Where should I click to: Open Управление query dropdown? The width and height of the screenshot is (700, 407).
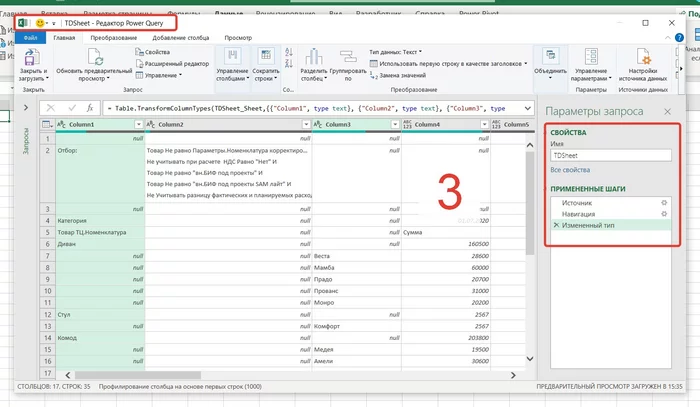tap(158, 75)
